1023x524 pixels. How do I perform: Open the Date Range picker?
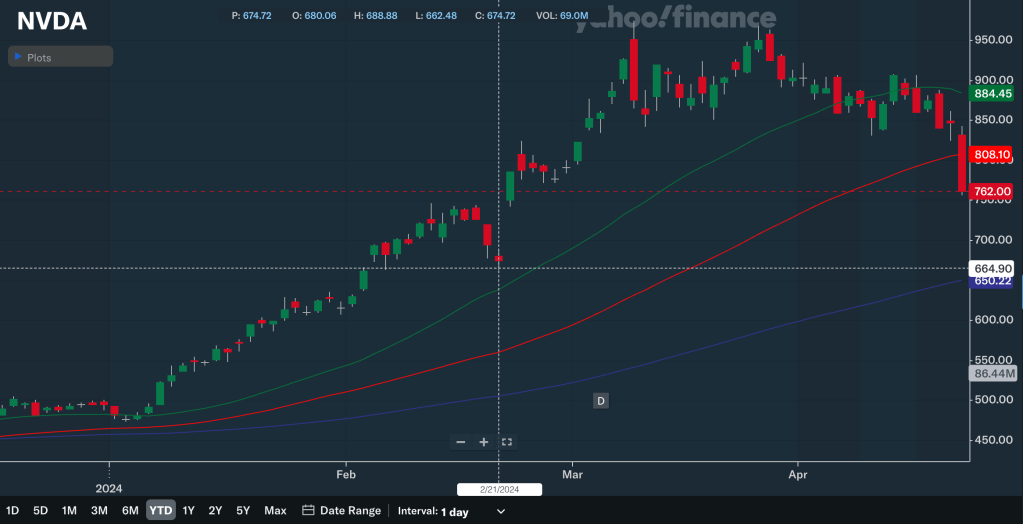(350, 510)
